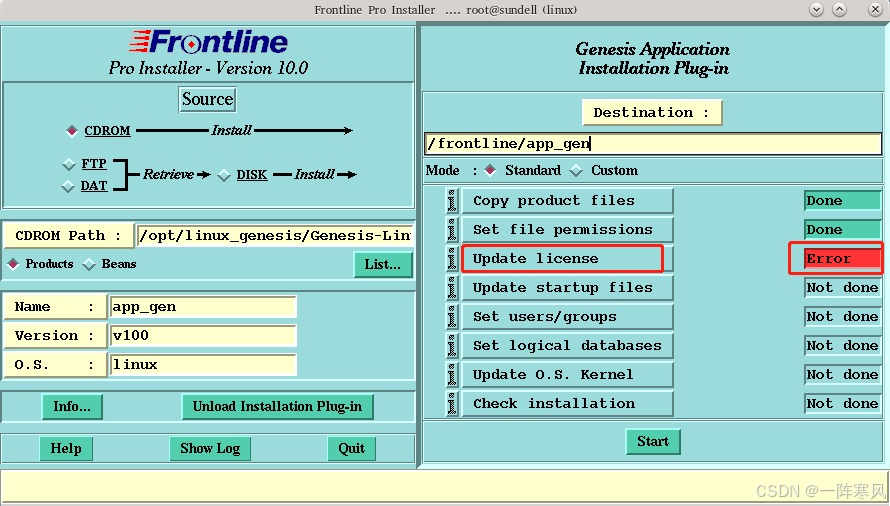Open info icon beside Update O.S. Kernel
The height and width of the screenshot is (506, 890).
(x=452, y=374)
